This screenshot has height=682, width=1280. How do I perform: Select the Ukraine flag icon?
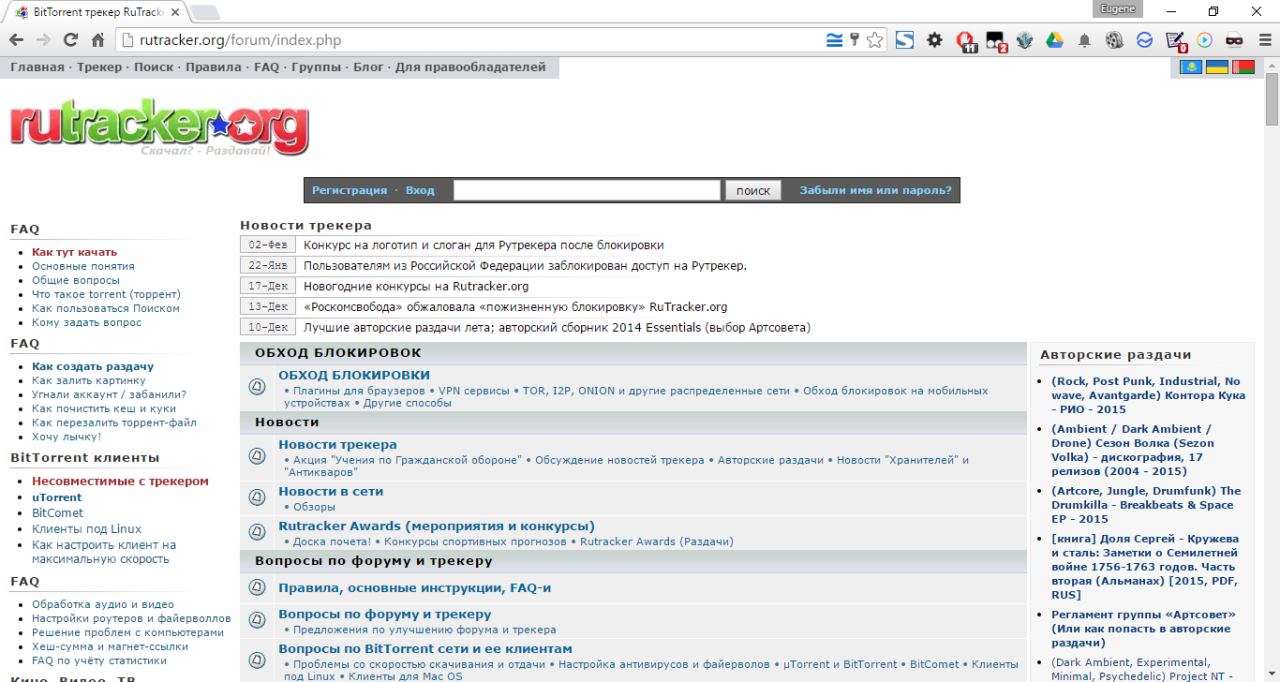pyautogui.click(x=1217, y=67)
